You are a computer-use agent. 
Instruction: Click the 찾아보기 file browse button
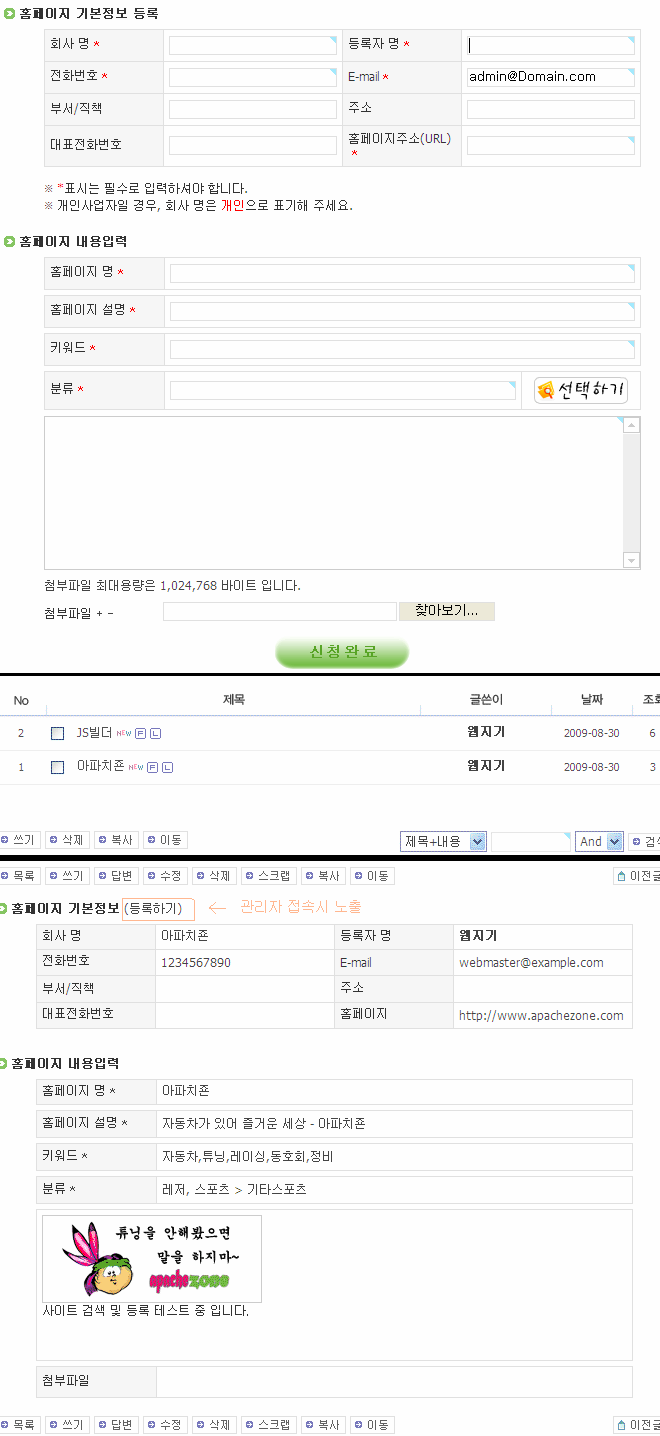tap(446, 611)
